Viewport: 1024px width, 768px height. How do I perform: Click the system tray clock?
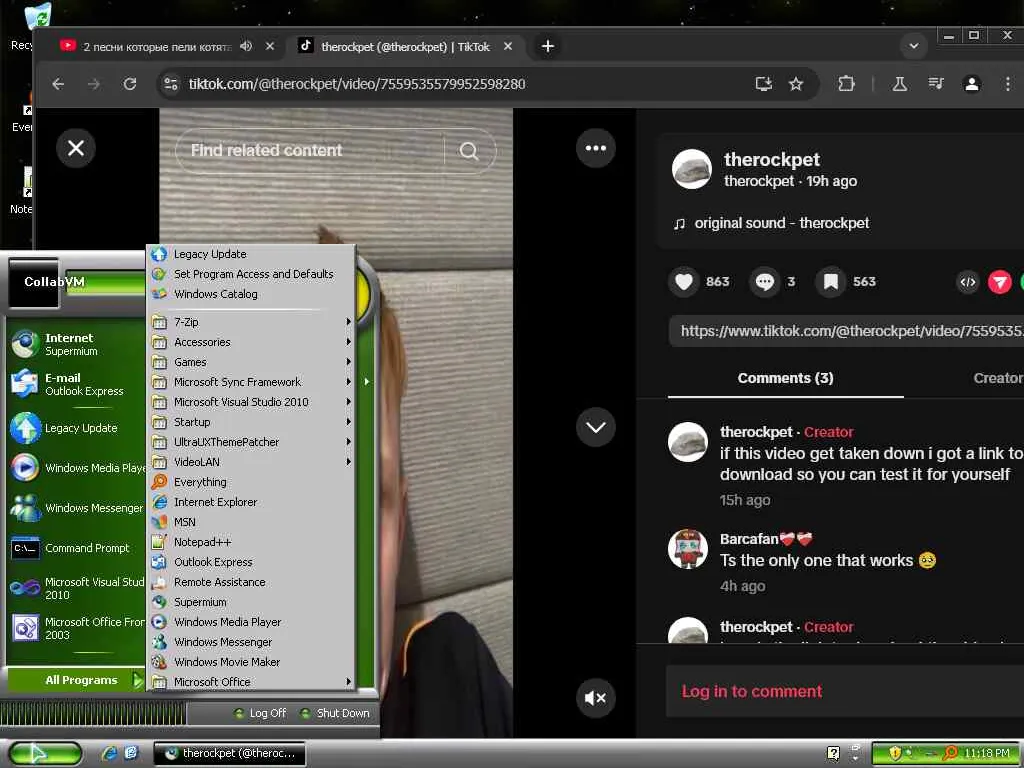coord(987,754)
